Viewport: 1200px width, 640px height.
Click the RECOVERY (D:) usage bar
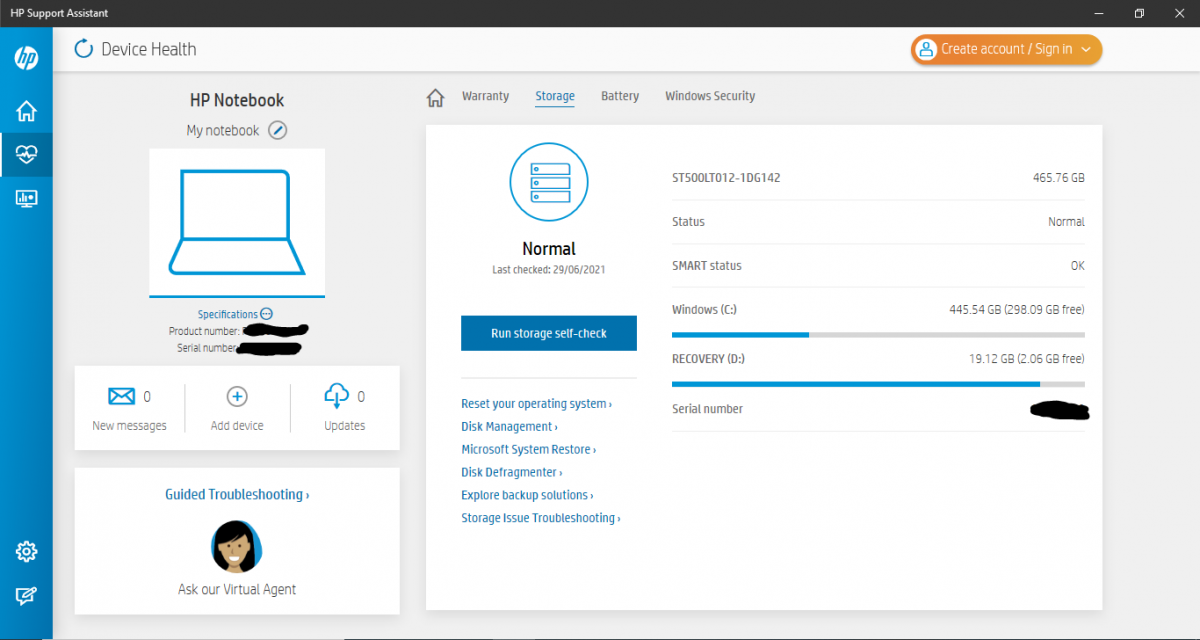pos(878,384)
